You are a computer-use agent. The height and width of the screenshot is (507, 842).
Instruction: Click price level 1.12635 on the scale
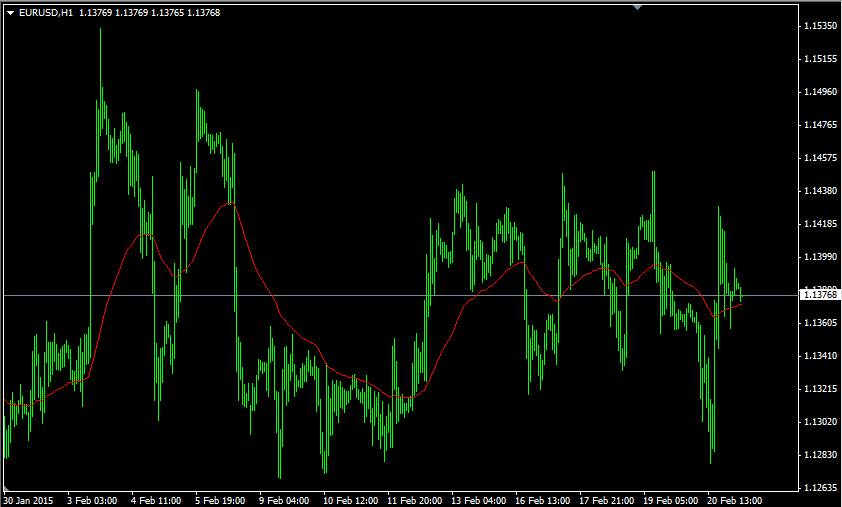pyautogui.click(x=820, y=488)
